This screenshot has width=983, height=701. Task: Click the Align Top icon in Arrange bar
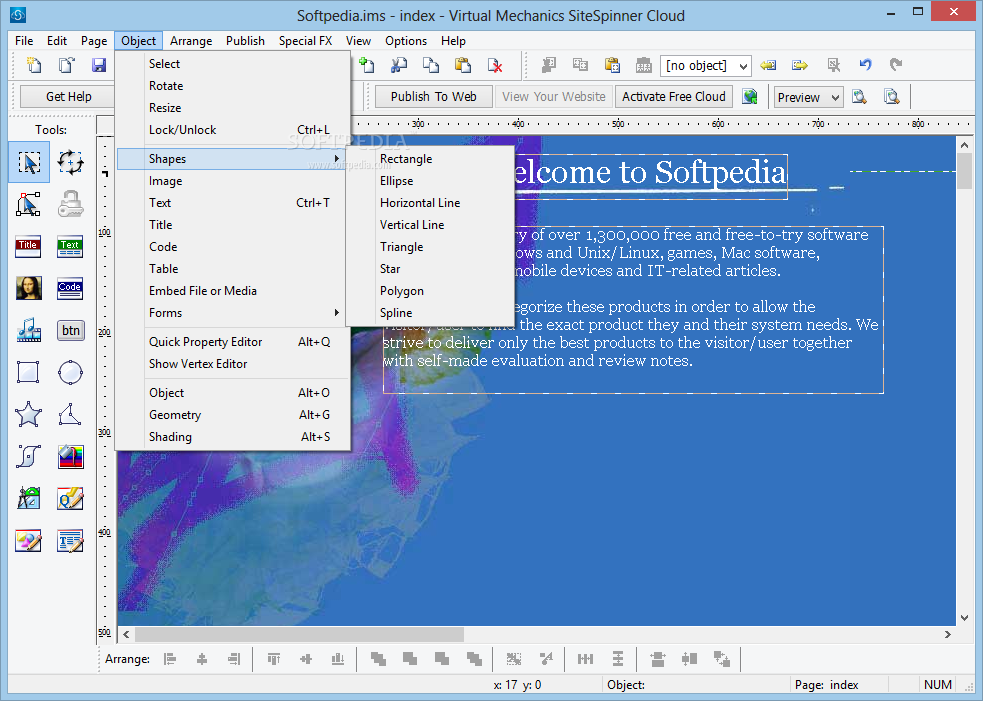[x=273, y=659]
